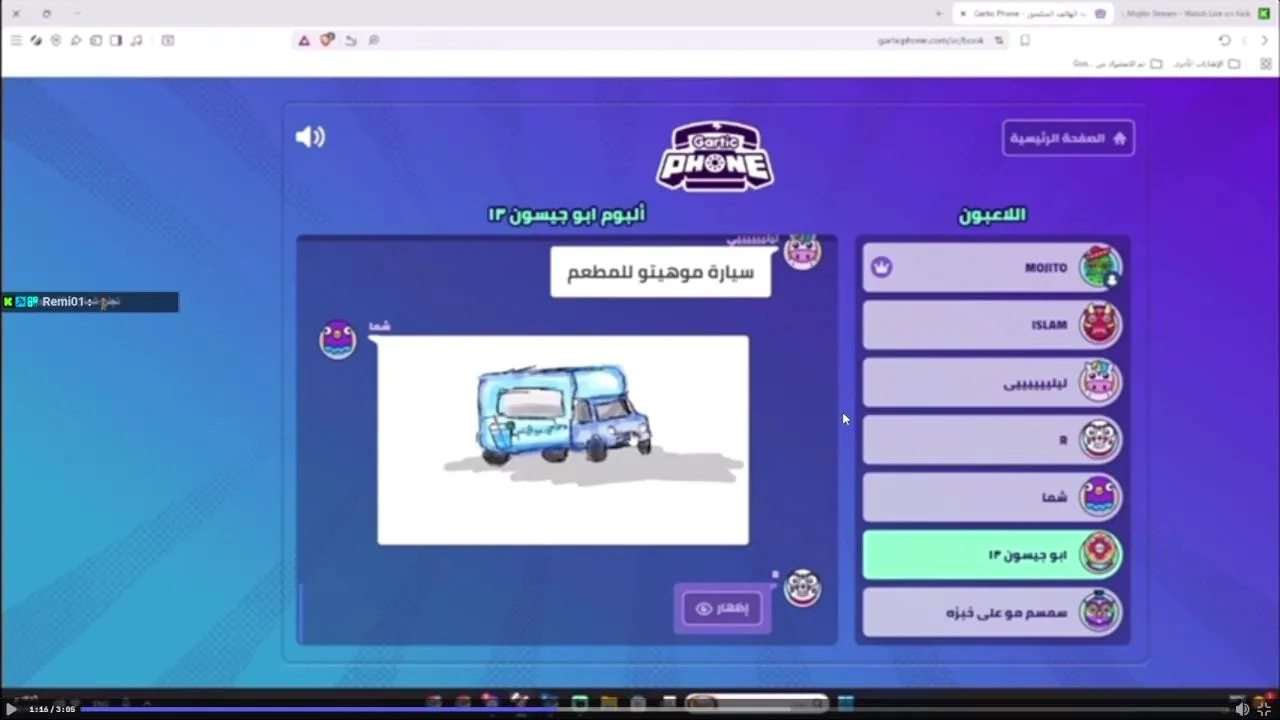Close the Gartic Phone tab
This screenshot has height=720, width=1280.
click(963, 13)
